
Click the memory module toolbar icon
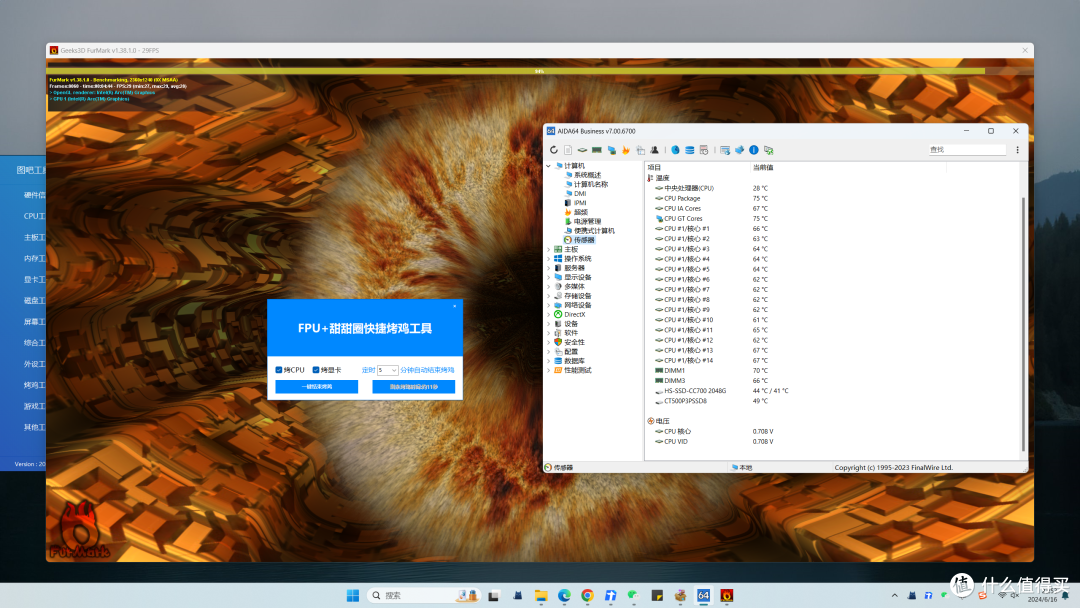point(597,150)
